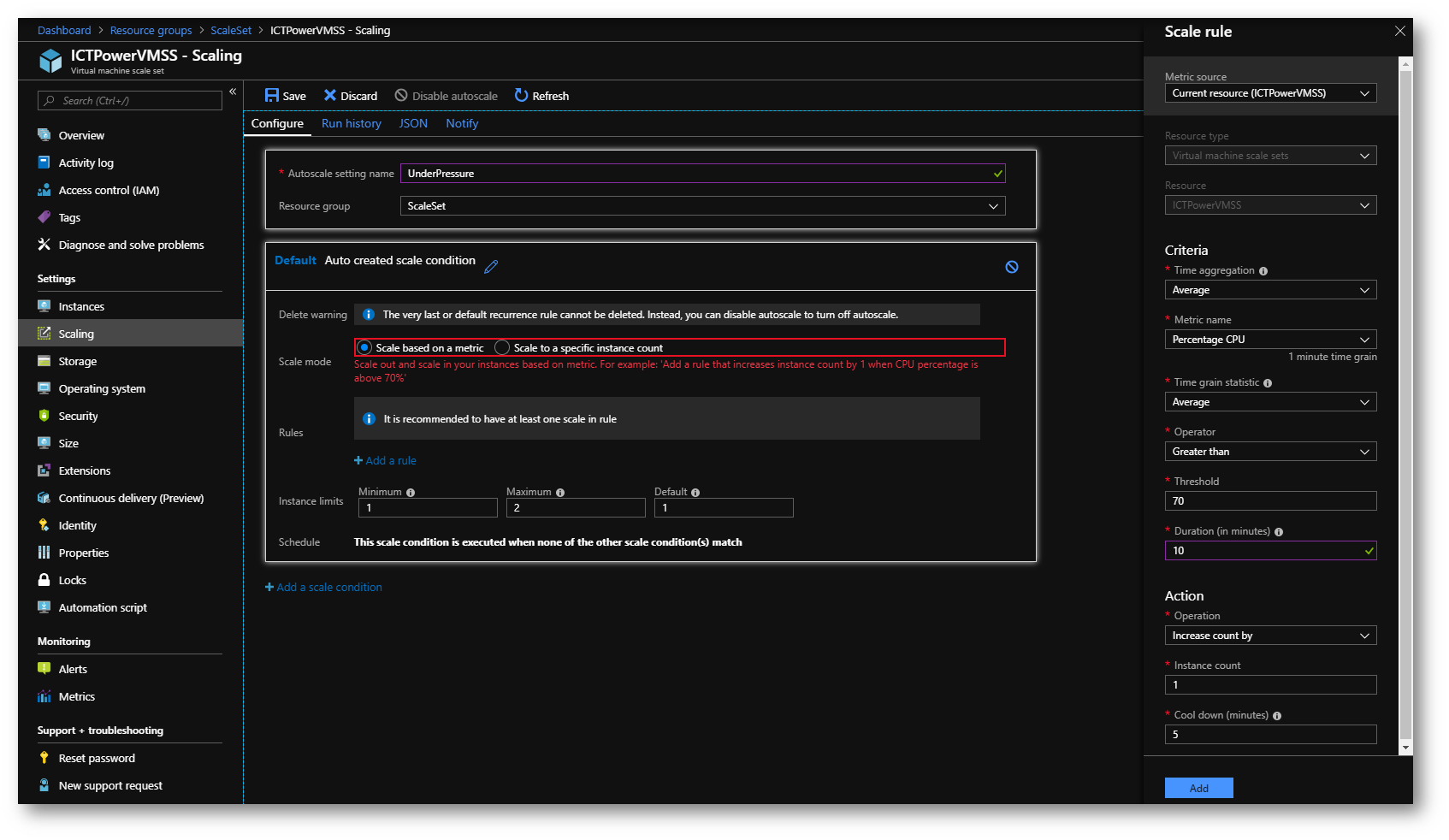Image resolution: width=1449 pixels, height=840 pixels.
Task: Select Scale to a specific instance count
Action: (503, 348)
